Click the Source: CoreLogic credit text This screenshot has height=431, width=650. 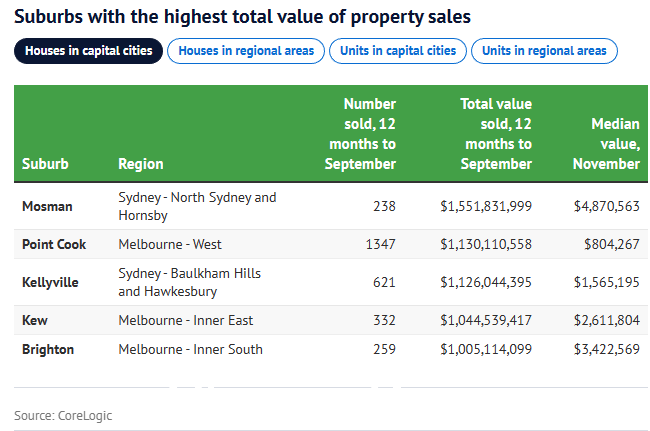63,416
